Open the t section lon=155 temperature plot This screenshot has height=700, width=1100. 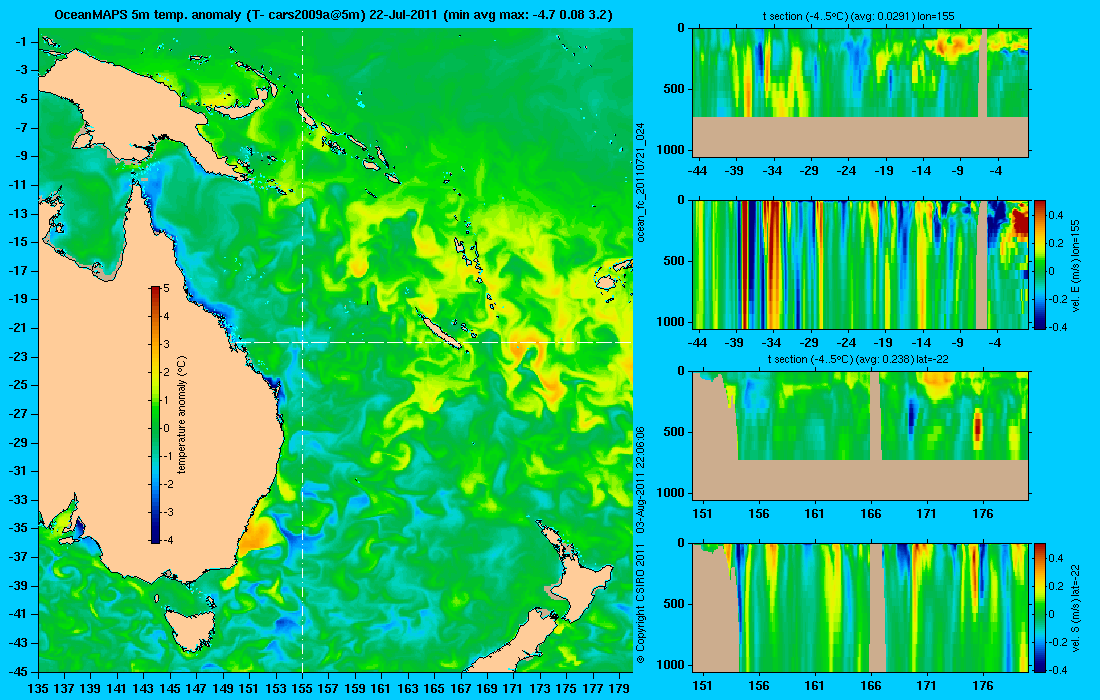(861, 92)
